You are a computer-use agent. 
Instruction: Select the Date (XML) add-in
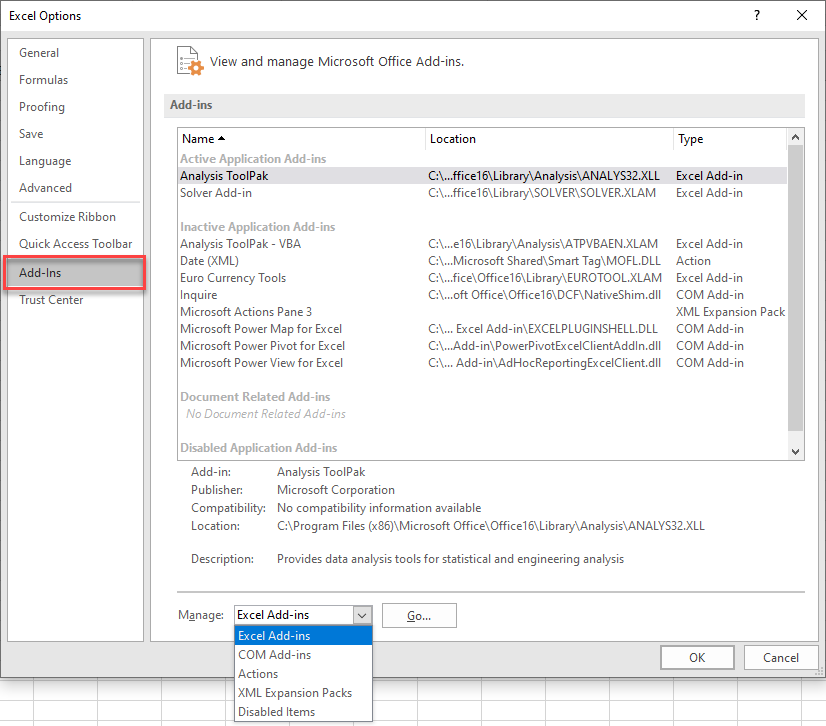pyautogui.click(x=482, y=261)
